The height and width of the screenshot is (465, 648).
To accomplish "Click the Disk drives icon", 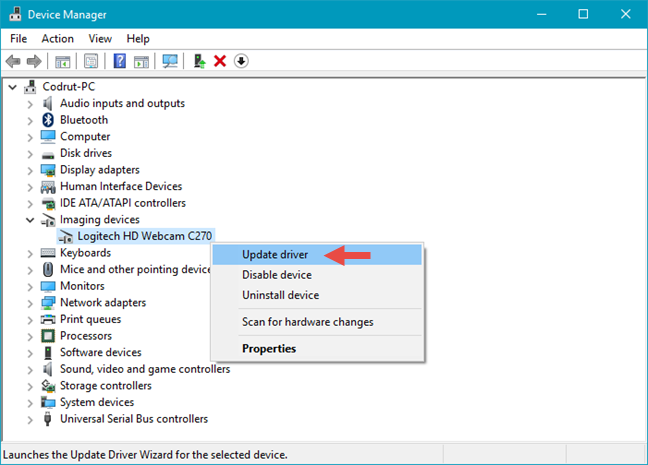I will coord(48,155).
